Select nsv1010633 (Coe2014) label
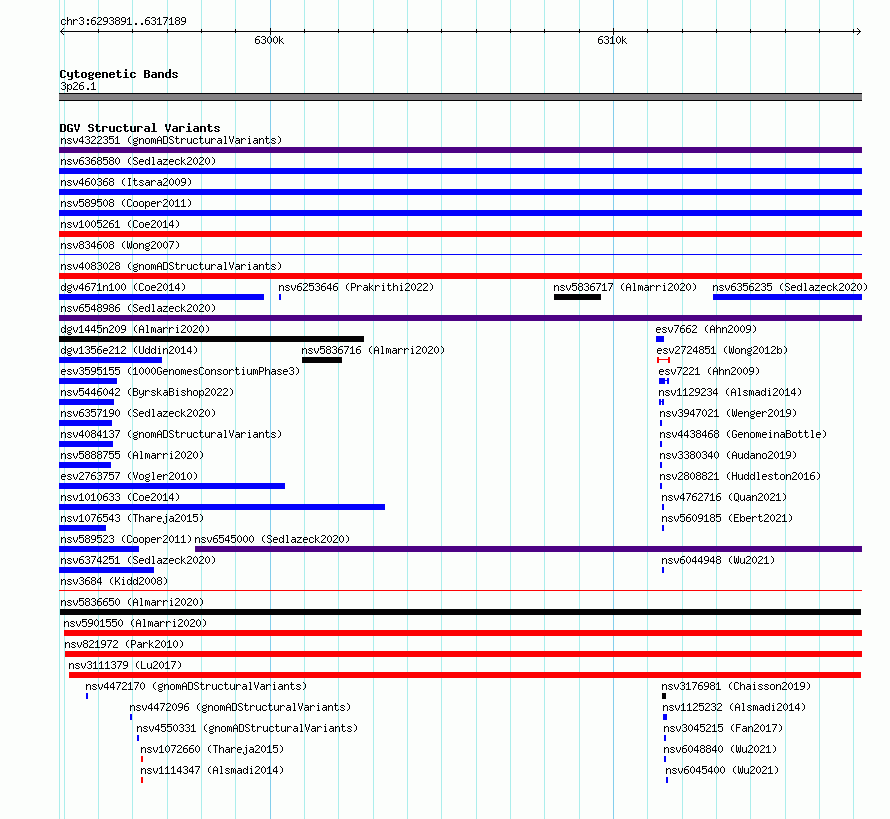This screenshot has height=819, width=890. coord(120,497)
